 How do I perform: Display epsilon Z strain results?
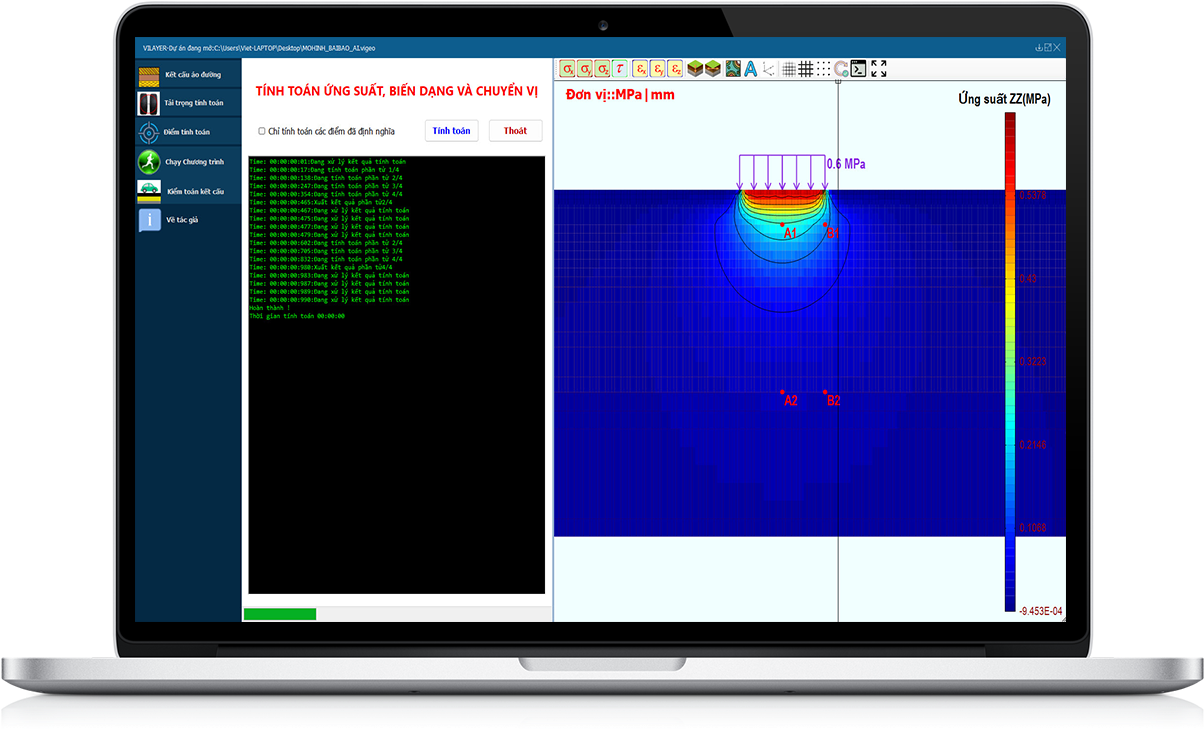pyautogui.click(x=676, y=69)
